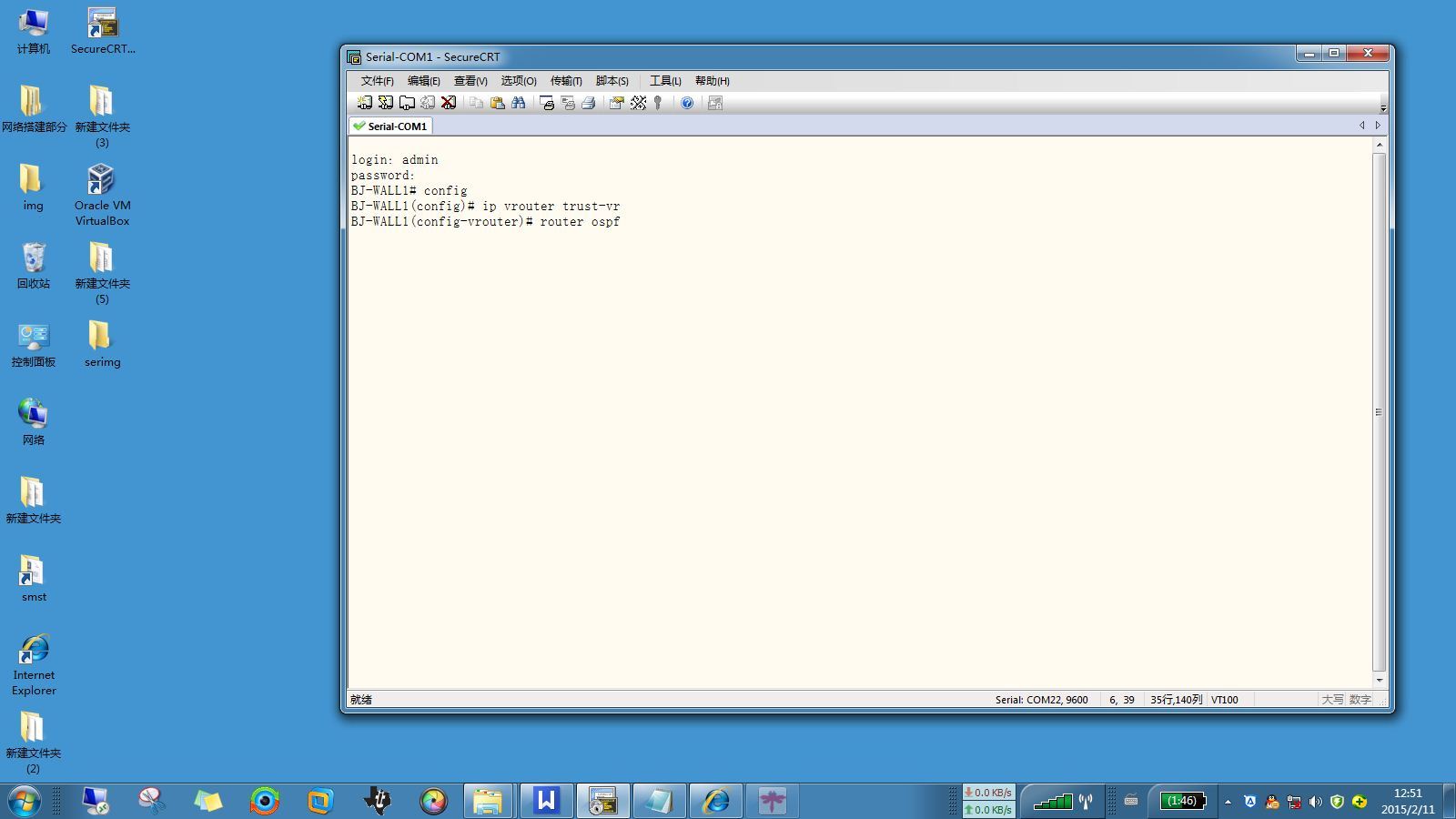1456x819 pixels.
Task: Click the serimg desktop folder
Action: point(102,345)
